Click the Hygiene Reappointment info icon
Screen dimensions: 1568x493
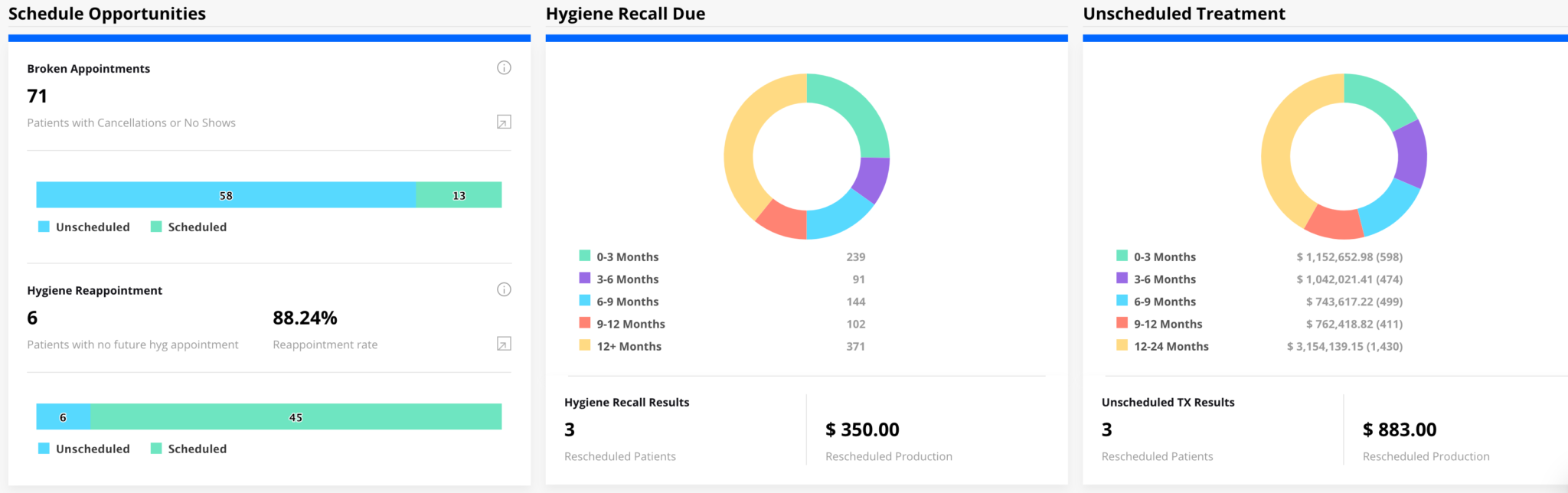(x=504, y=289)
